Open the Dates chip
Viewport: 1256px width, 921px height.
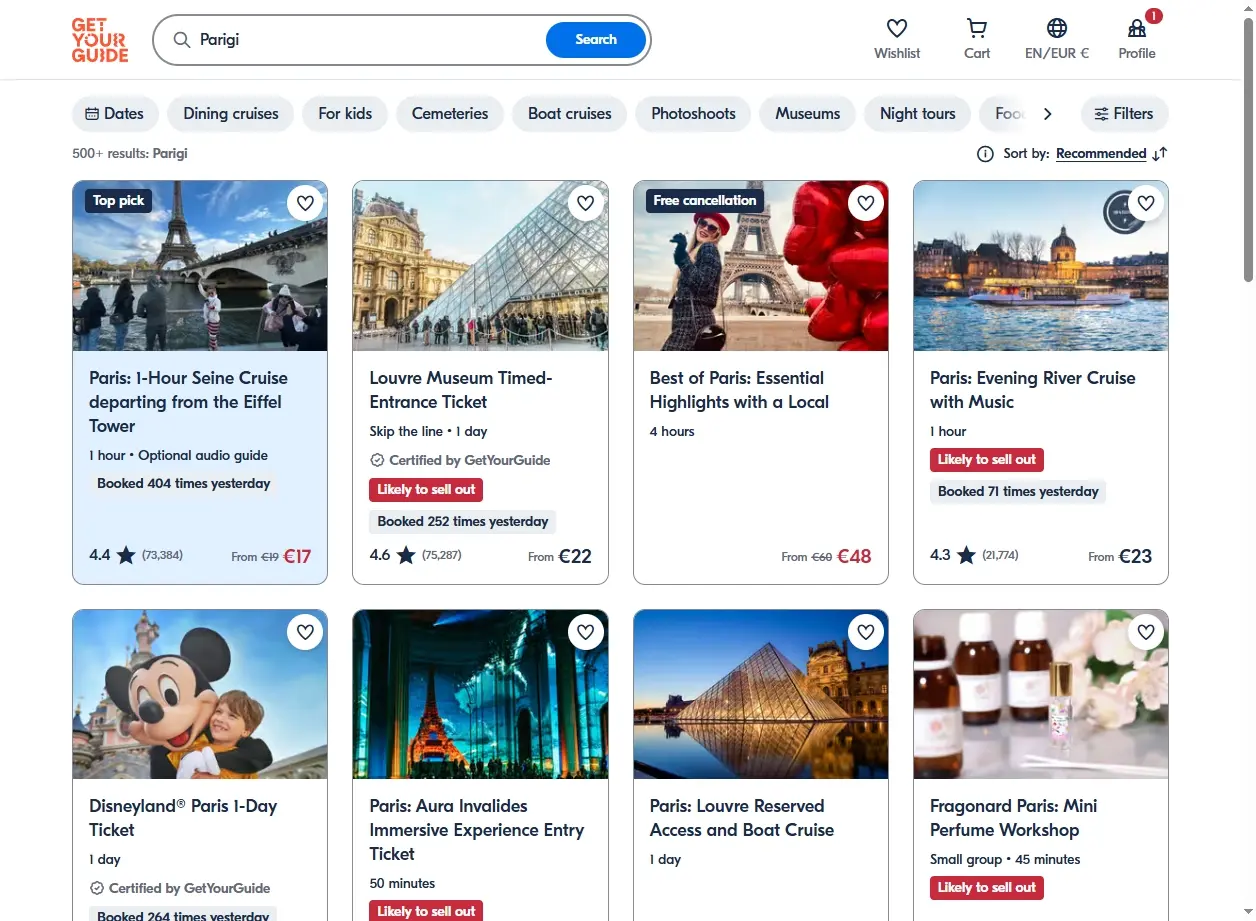click(x=115, y=114)
